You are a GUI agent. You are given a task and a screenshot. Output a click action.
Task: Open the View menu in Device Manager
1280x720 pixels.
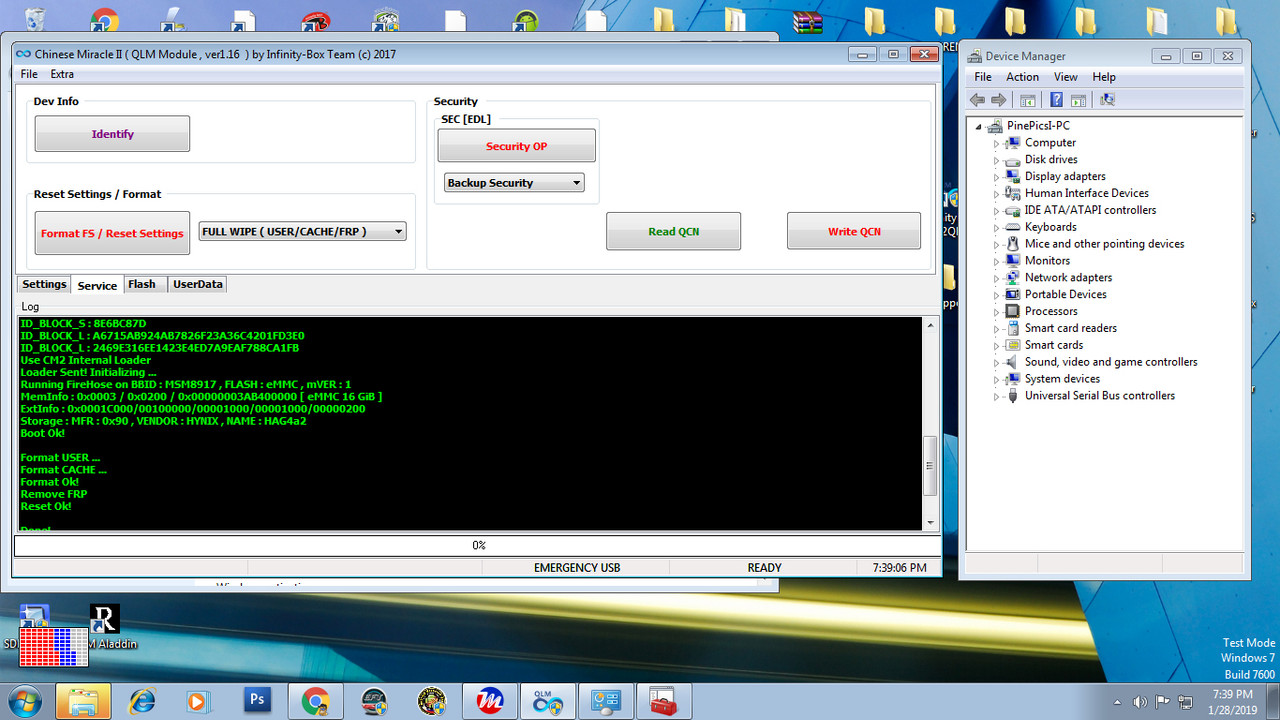pos(1066,77)
